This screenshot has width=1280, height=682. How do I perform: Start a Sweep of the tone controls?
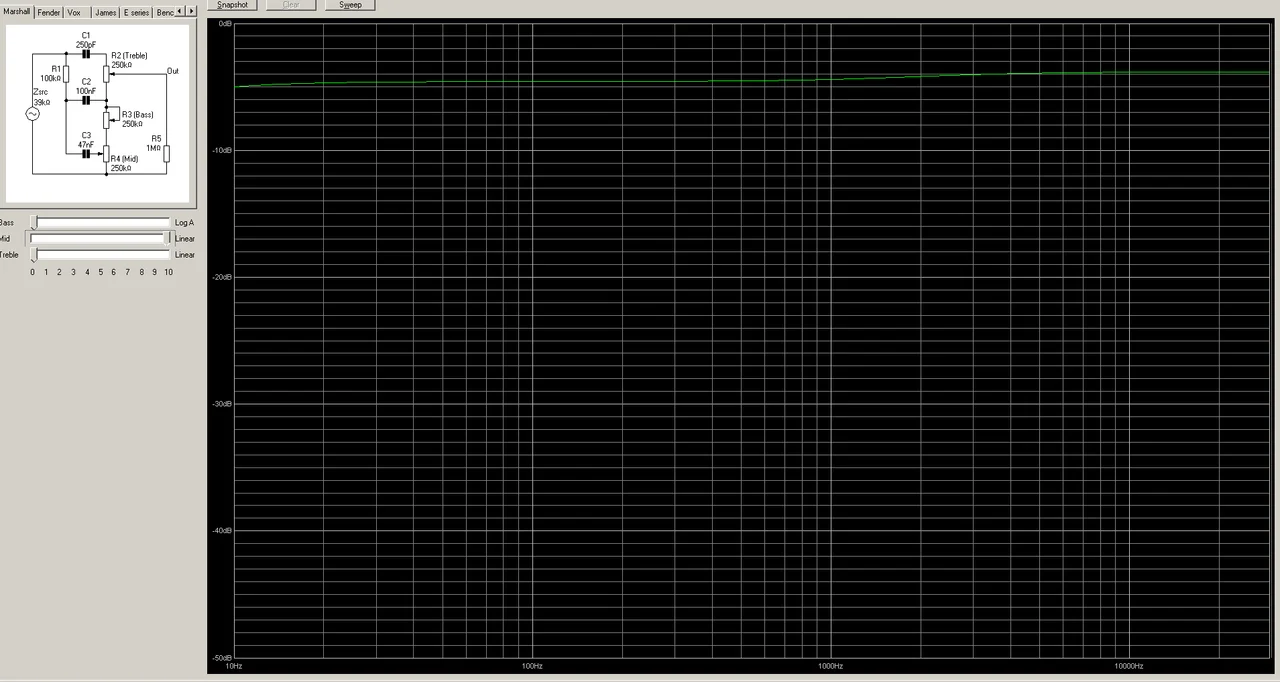click(x=349, y=5)
